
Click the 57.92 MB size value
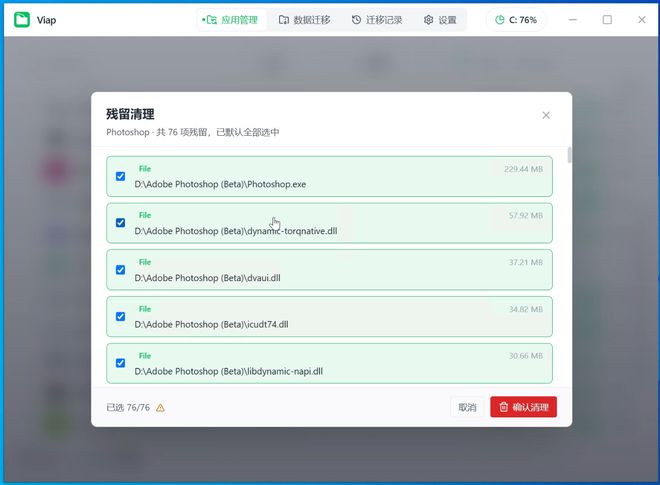click(x=526, y=216)
